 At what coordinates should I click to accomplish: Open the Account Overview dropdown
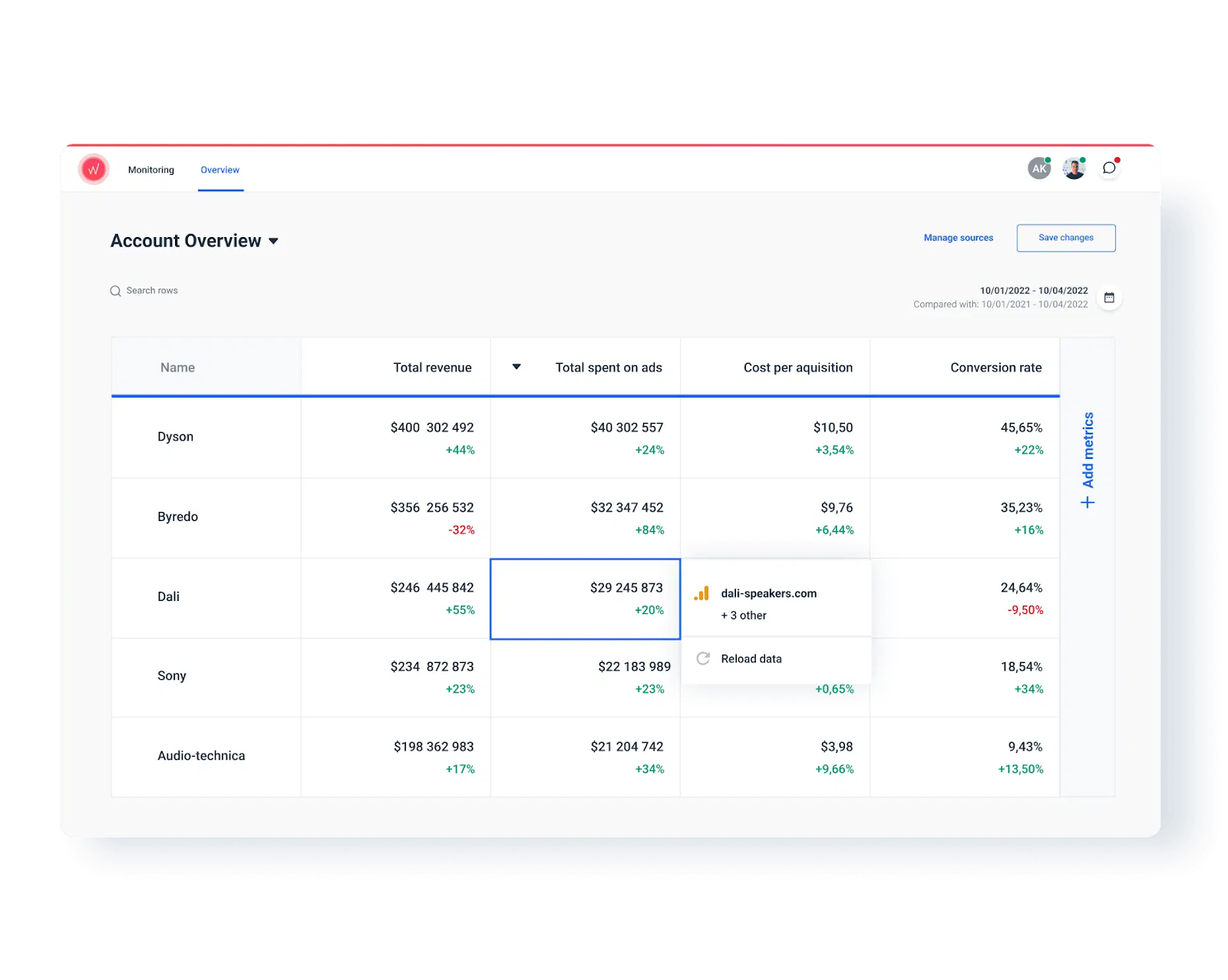coord(274,240)
